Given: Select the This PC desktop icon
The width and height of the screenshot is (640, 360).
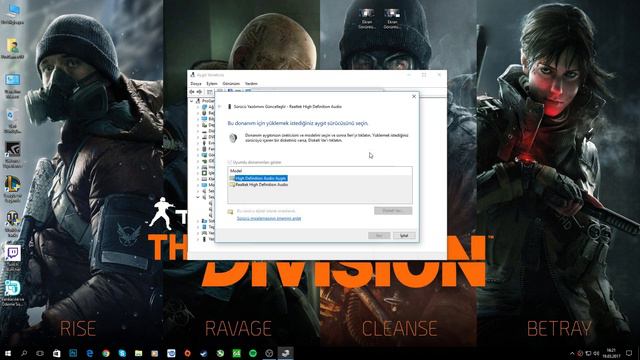Looking at the screenshot, I should point(13,13).
